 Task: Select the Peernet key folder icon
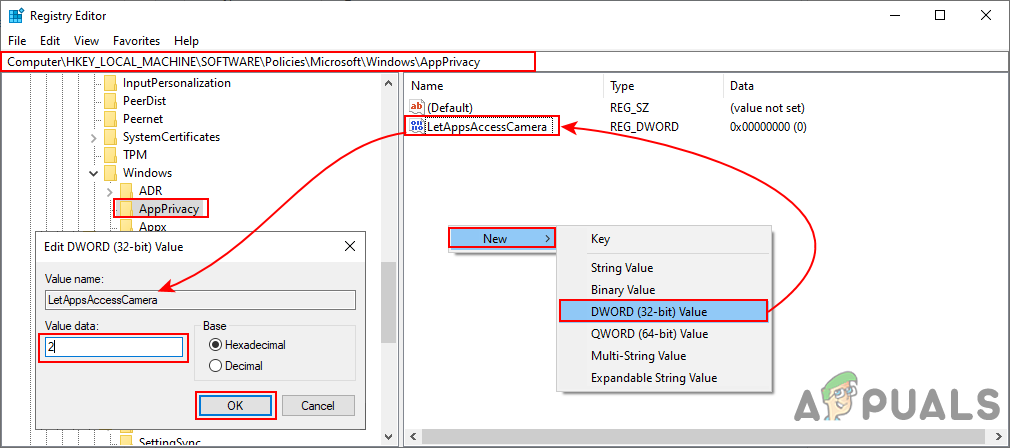pos(111,119)
